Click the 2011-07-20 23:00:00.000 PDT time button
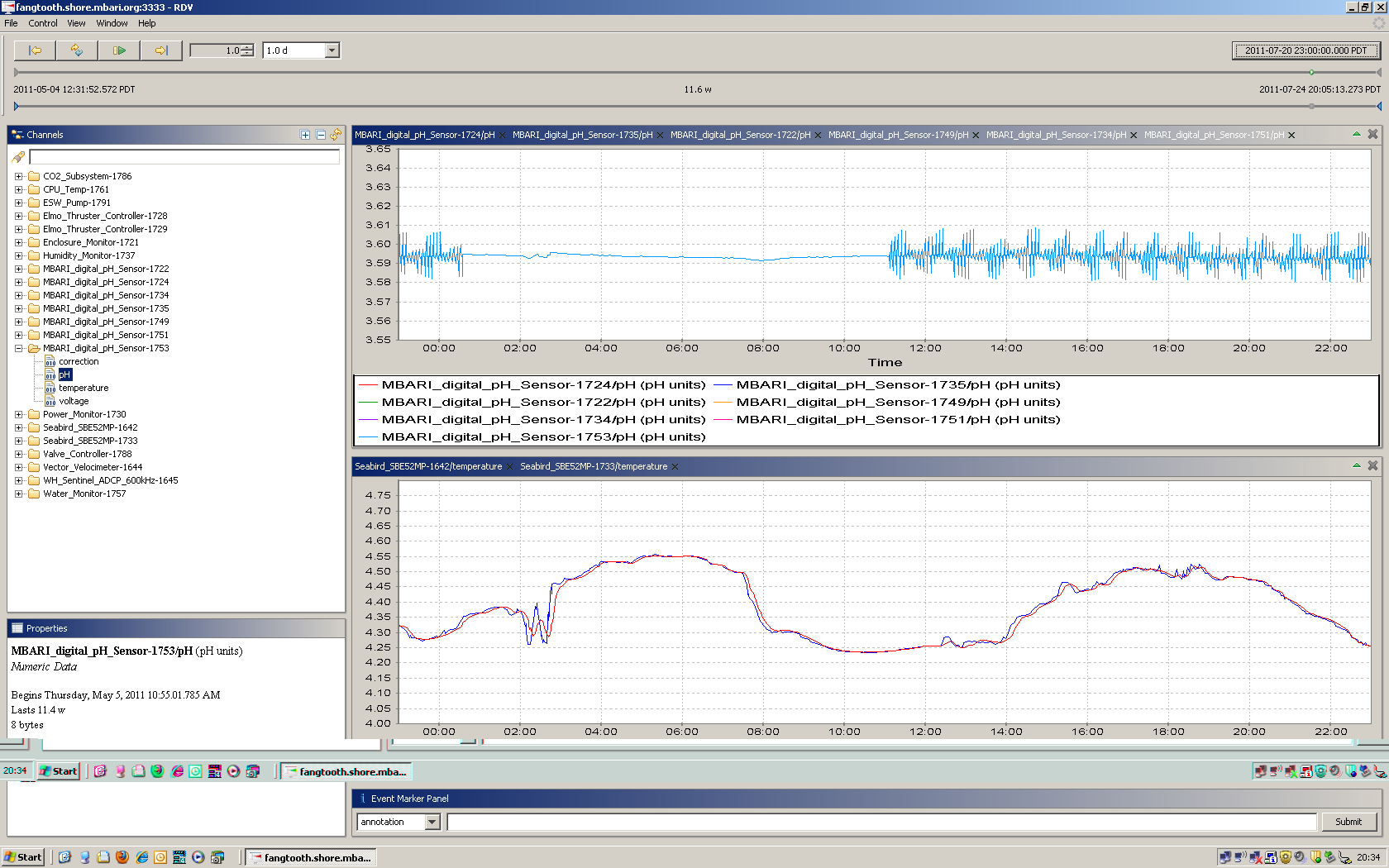1389x868 pixels. click(x=1305, y=50)
